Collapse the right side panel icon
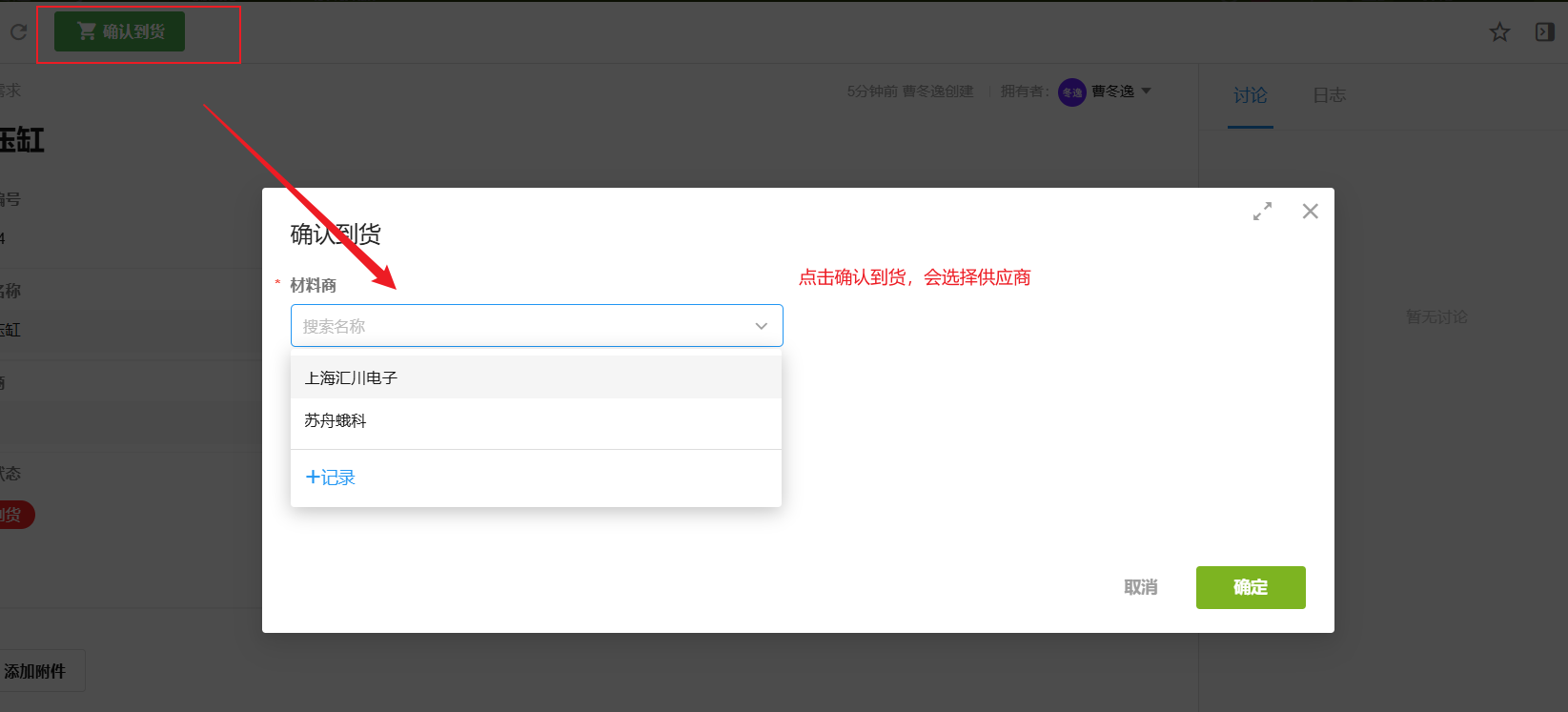Image resolution: width=1568 pixels, height=712 pixels. [1544, 32]
